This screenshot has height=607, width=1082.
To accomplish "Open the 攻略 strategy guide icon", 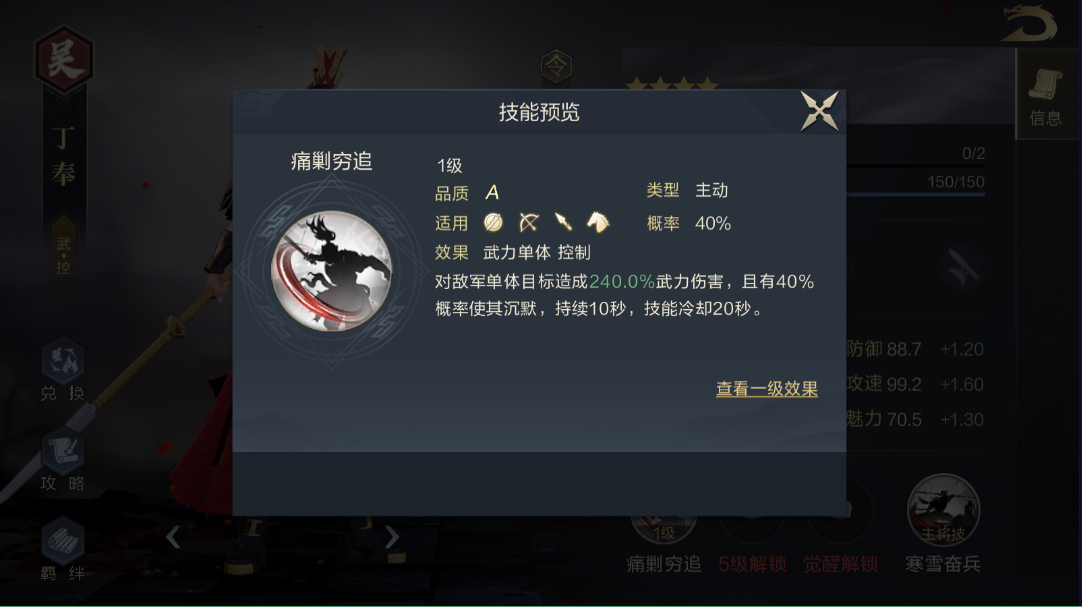I will tap(63, 460).
